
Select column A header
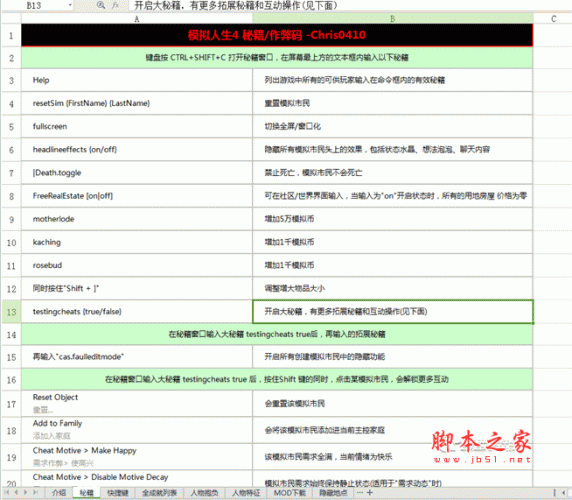137,19
